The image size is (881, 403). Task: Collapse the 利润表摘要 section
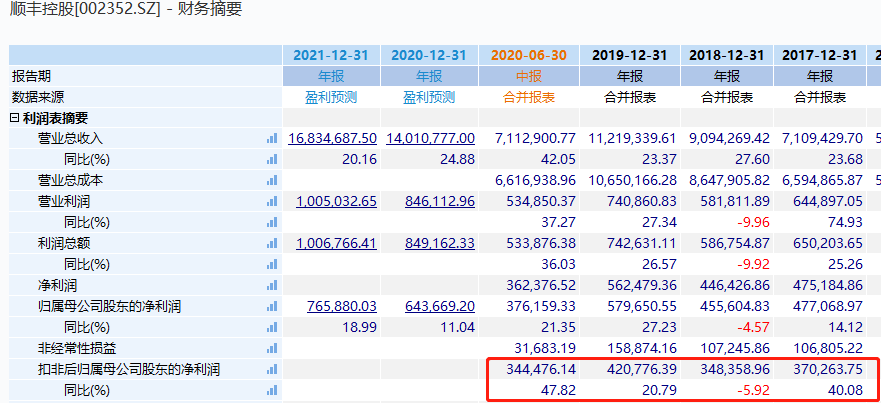(15, 118)
